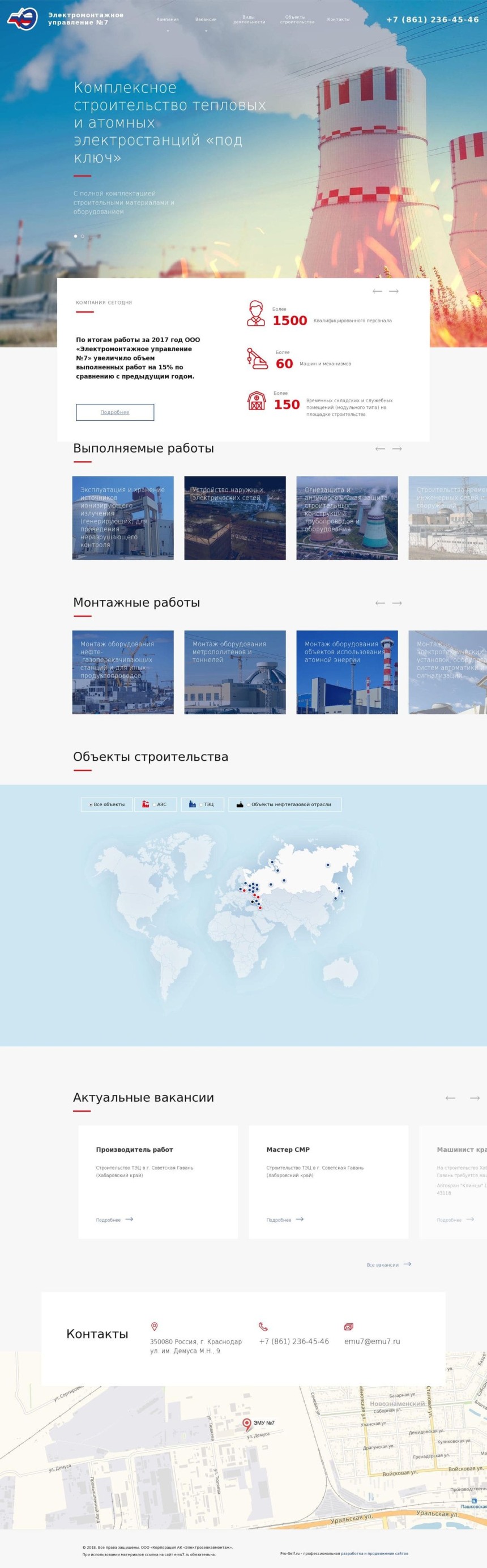487x1568 pixels.
Task: Go to previous slide in Компания сегодня
Action: coord(377,291)
